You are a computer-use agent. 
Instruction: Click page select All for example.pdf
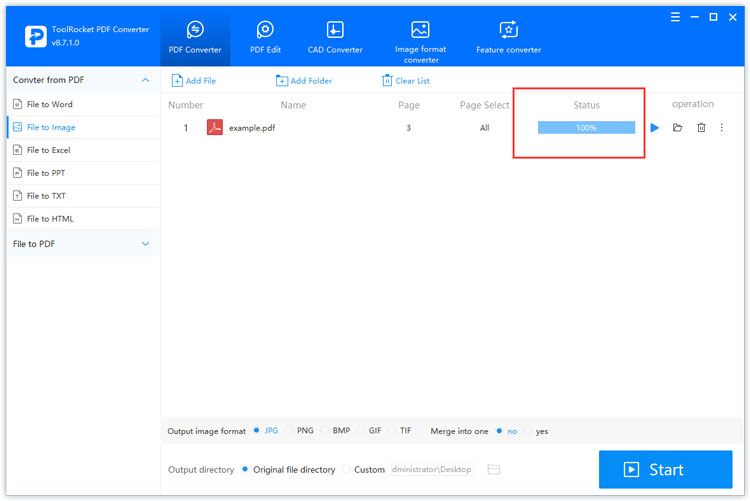click(x=485, y=128)
